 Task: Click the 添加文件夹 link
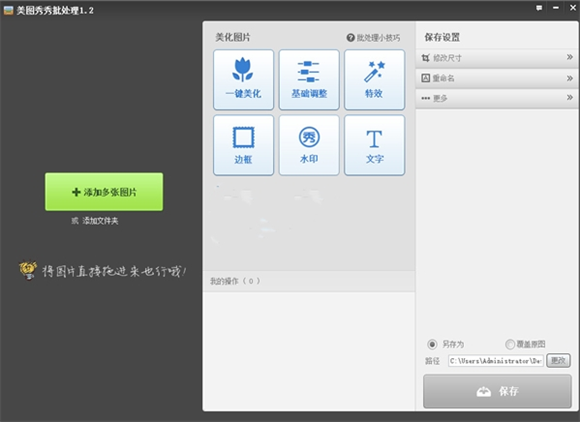point(100,221)
